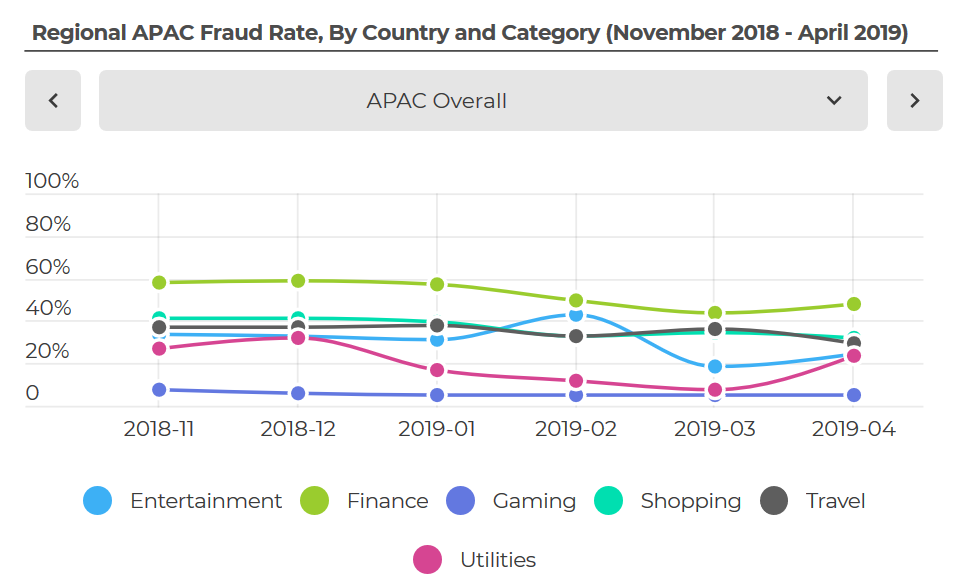Click the Travel legend dark circle
Screen dimensions: 954x587
click(x=775, y=501)
